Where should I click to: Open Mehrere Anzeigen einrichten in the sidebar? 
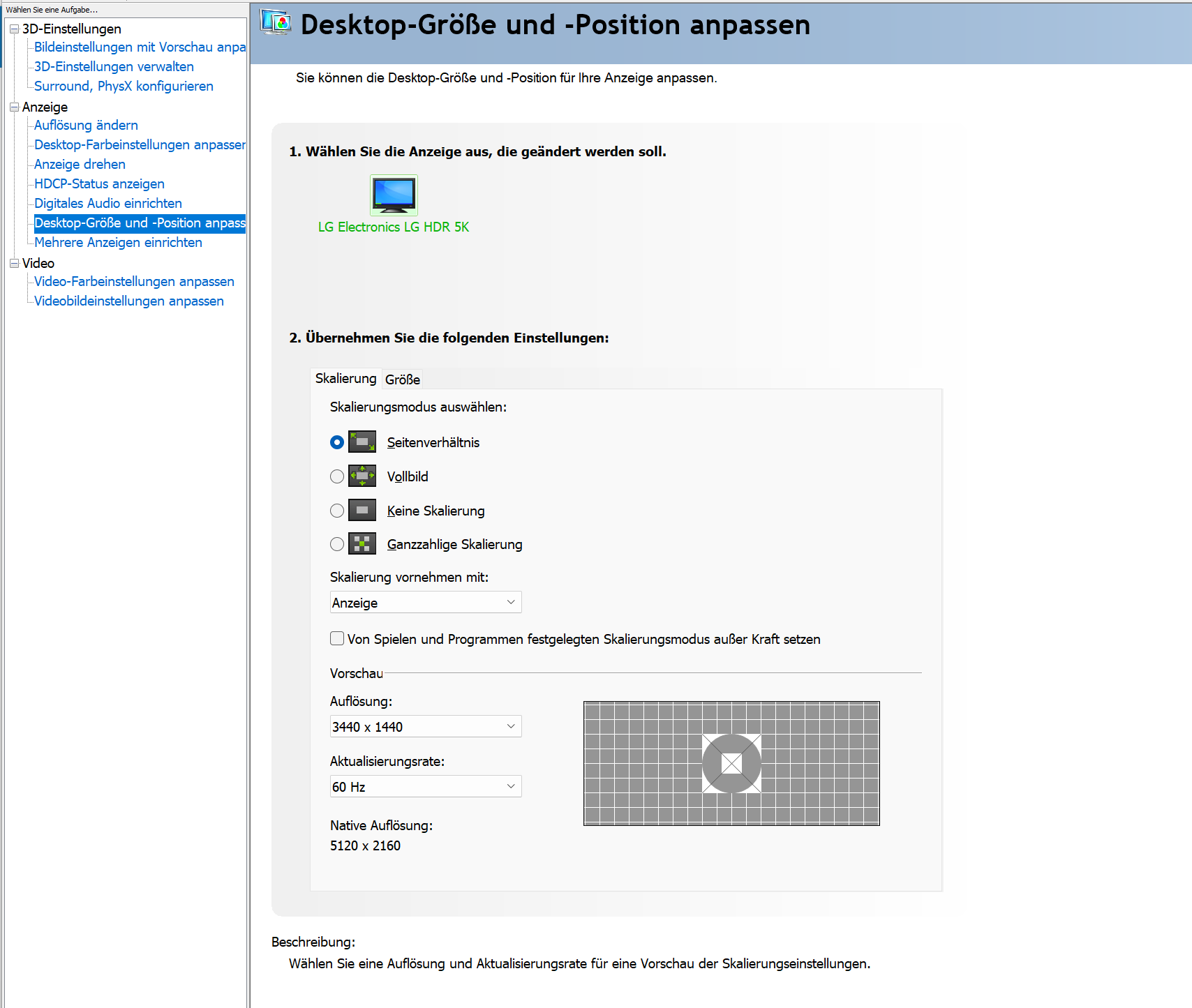click(x=118, y=243)
